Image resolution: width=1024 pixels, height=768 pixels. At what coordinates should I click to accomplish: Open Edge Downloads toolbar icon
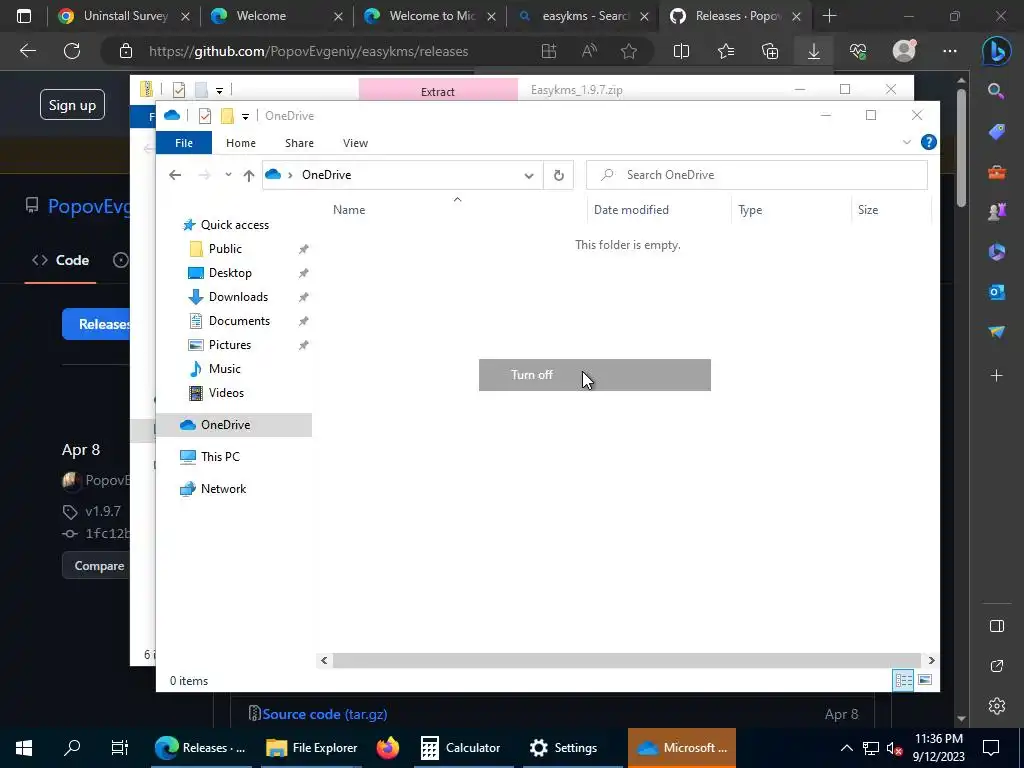tap(814, 51)
